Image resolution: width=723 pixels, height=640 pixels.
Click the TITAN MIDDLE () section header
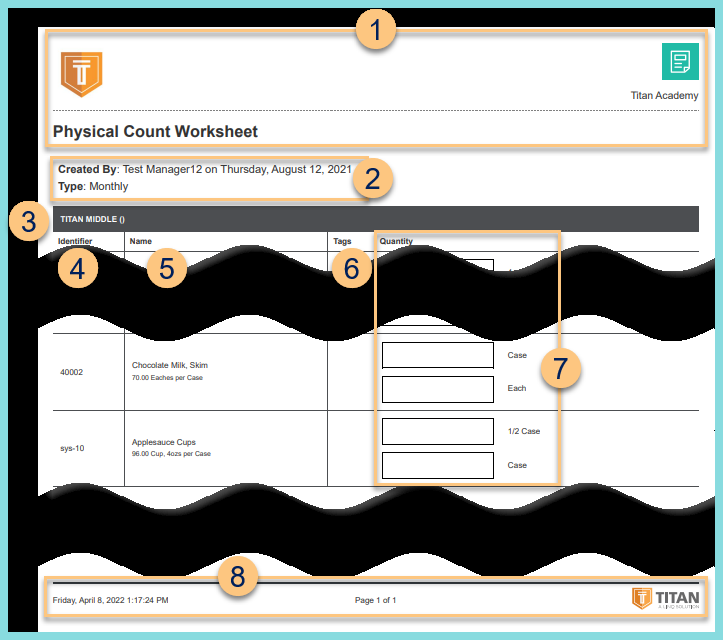[376, 219]
